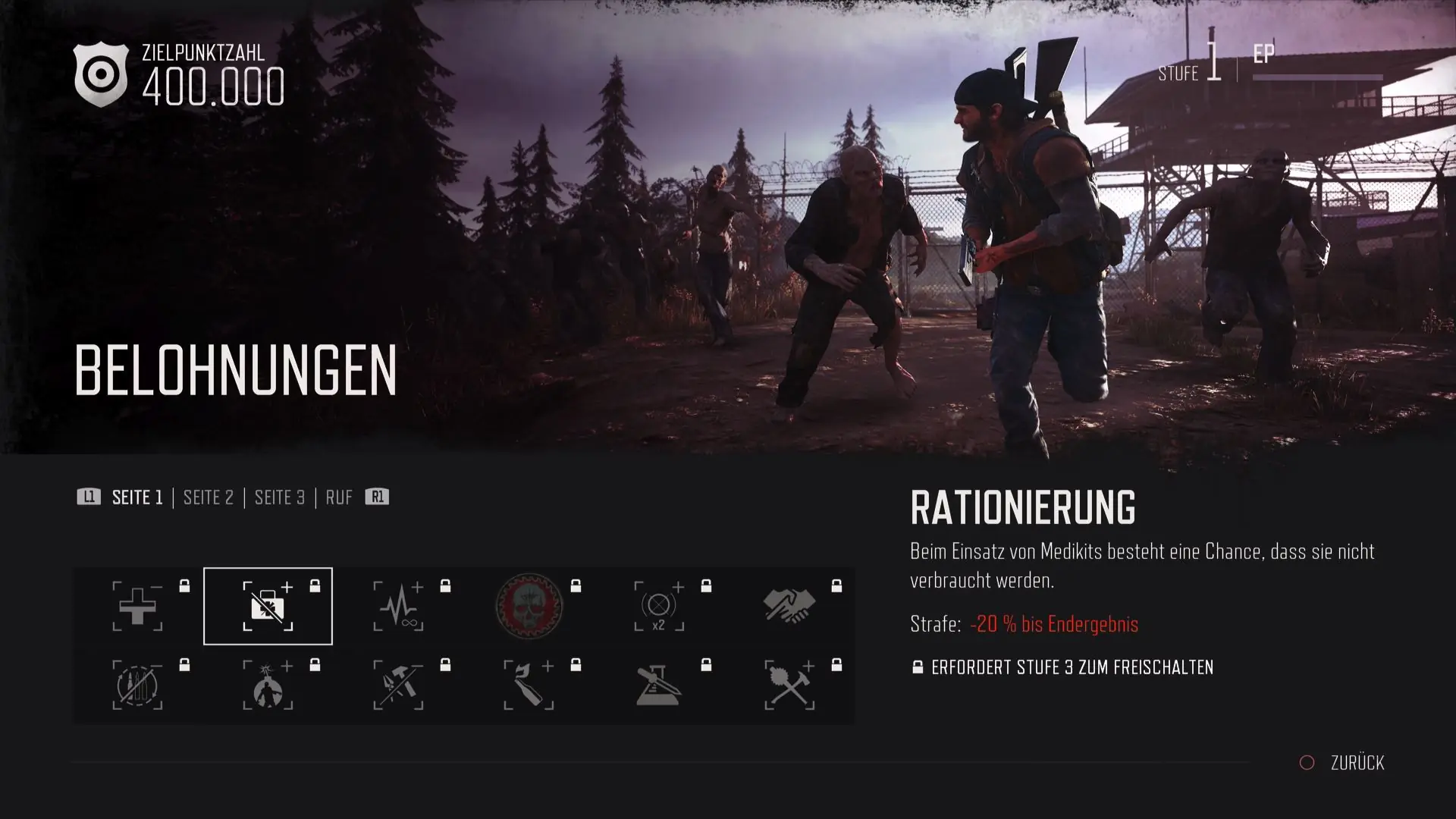Switch to the Ruf tab
The image size is (1456, 819).
339,497
